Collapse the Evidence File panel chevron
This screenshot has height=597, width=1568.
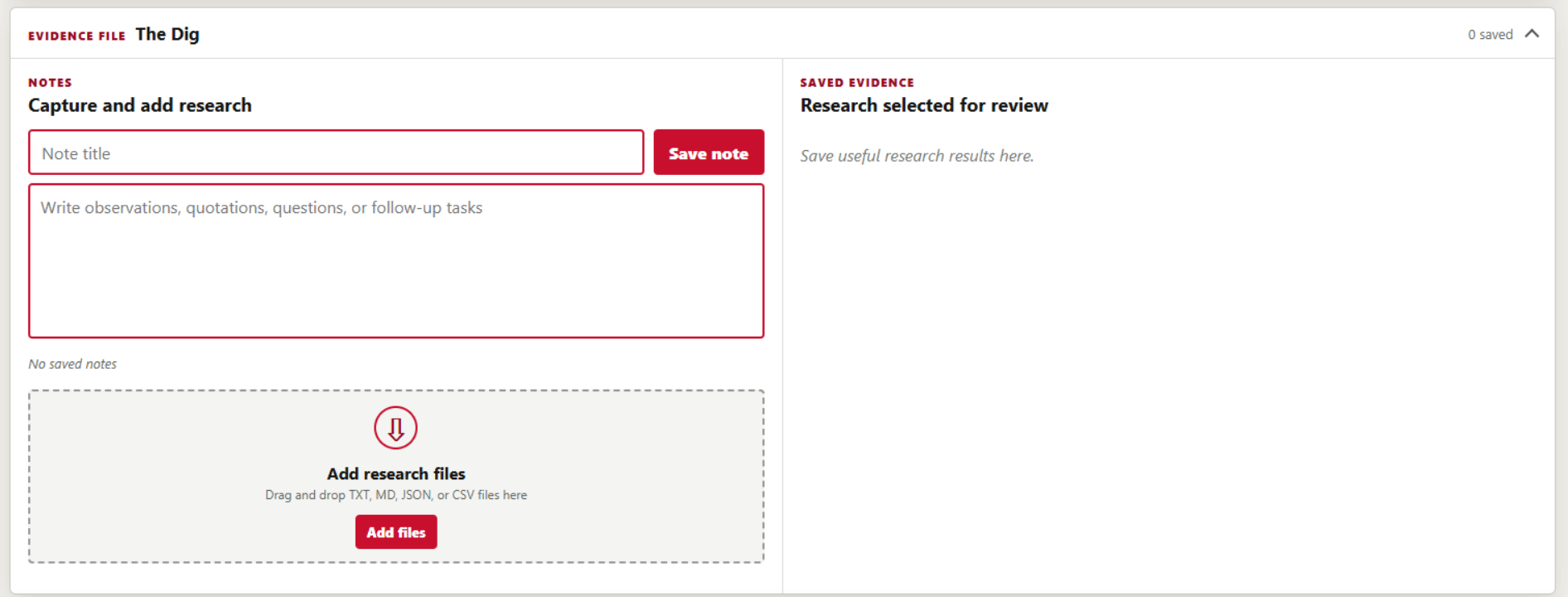point(1532,34)
